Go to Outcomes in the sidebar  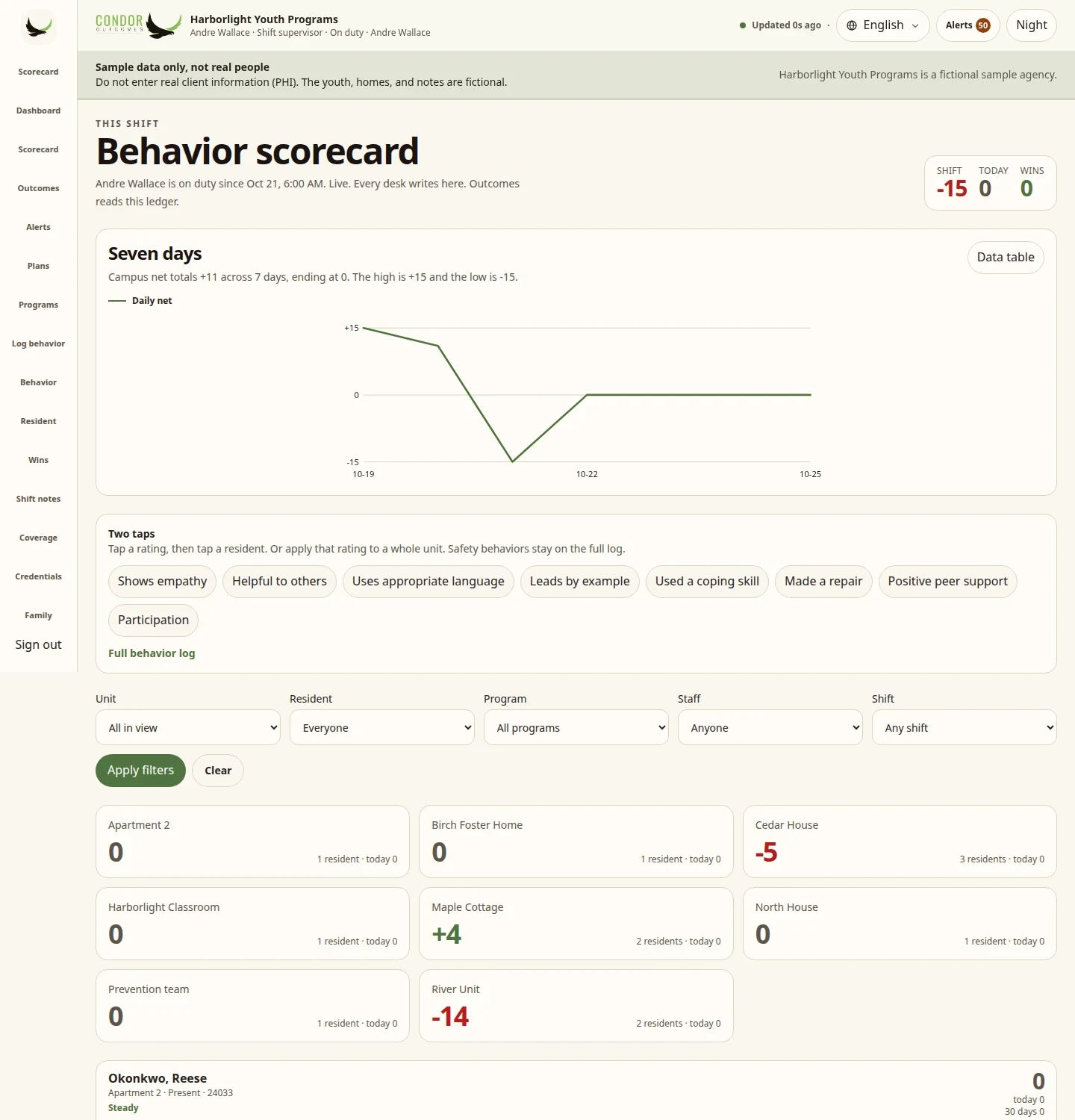tap(38, 188)
